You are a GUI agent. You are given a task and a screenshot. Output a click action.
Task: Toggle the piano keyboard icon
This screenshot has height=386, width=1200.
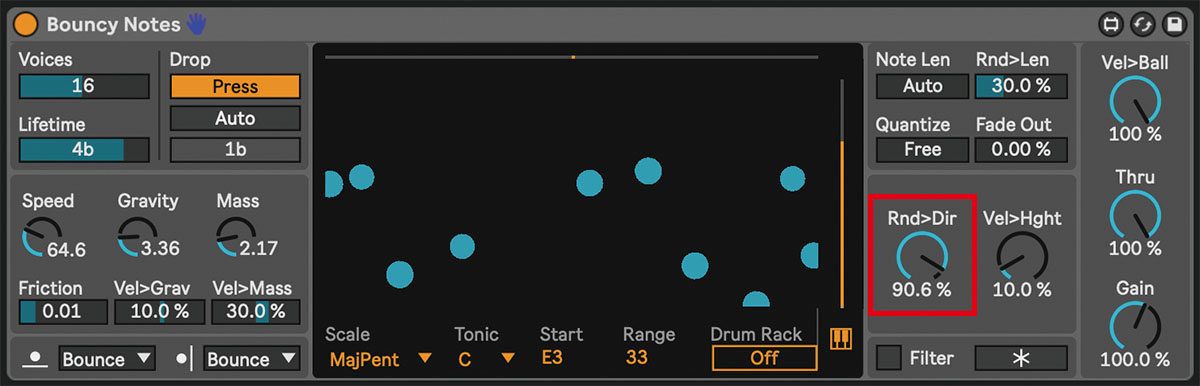point(840,338)
